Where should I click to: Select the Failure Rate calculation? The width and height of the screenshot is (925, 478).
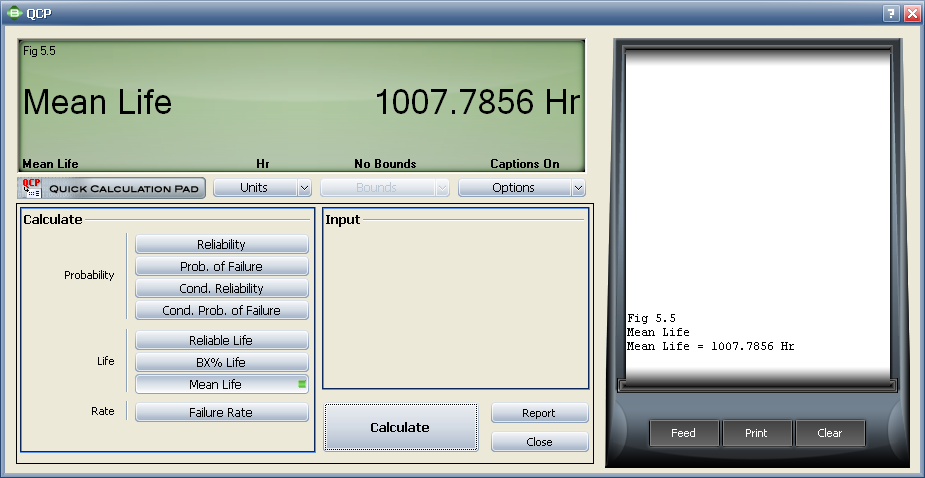[x=221, y=412]
